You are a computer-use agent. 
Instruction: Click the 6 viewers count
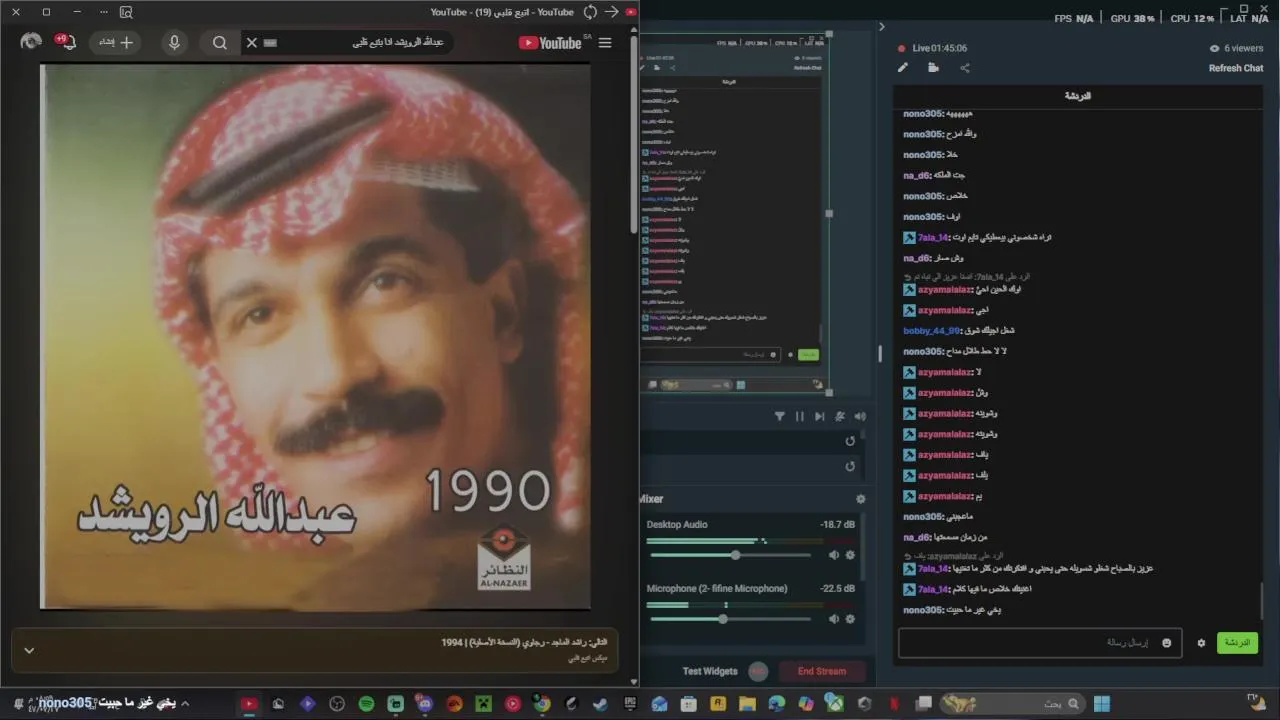pos(1237,48)
